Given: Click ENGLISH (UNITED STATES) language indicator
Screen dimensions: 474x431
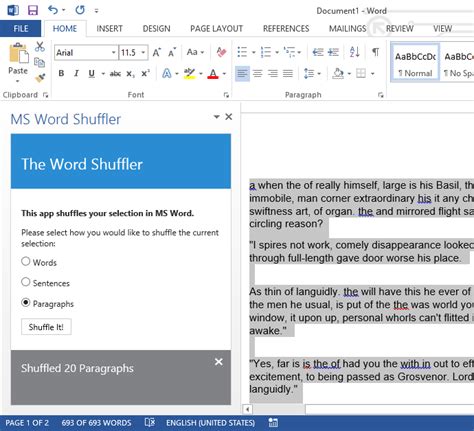Looking at the screenshot, I should point(210,423).
